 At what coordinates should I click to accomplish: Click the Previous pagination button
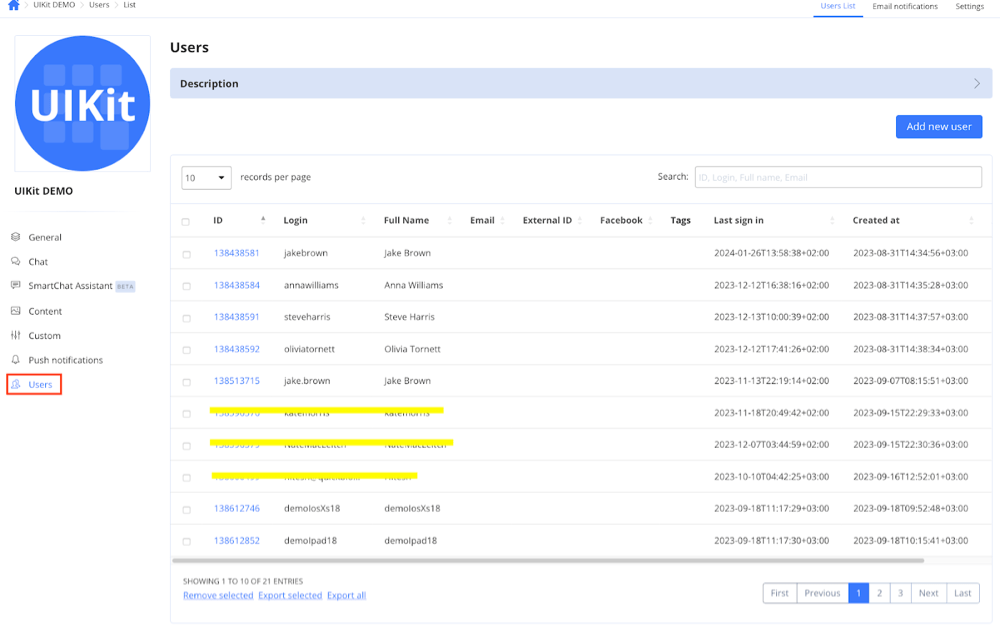(x=822, y=593)
